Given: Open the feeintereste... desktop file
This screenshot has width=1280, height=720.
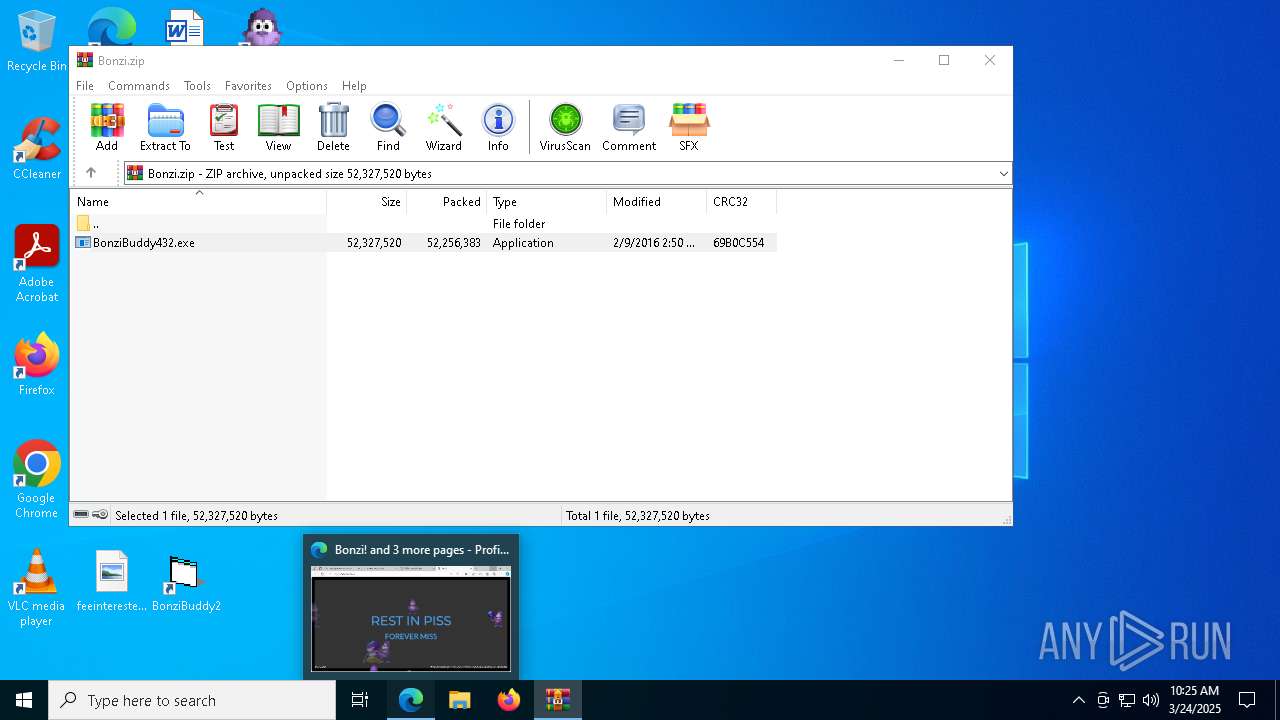Looking at the screenshot, I should [x=112, y=580].
